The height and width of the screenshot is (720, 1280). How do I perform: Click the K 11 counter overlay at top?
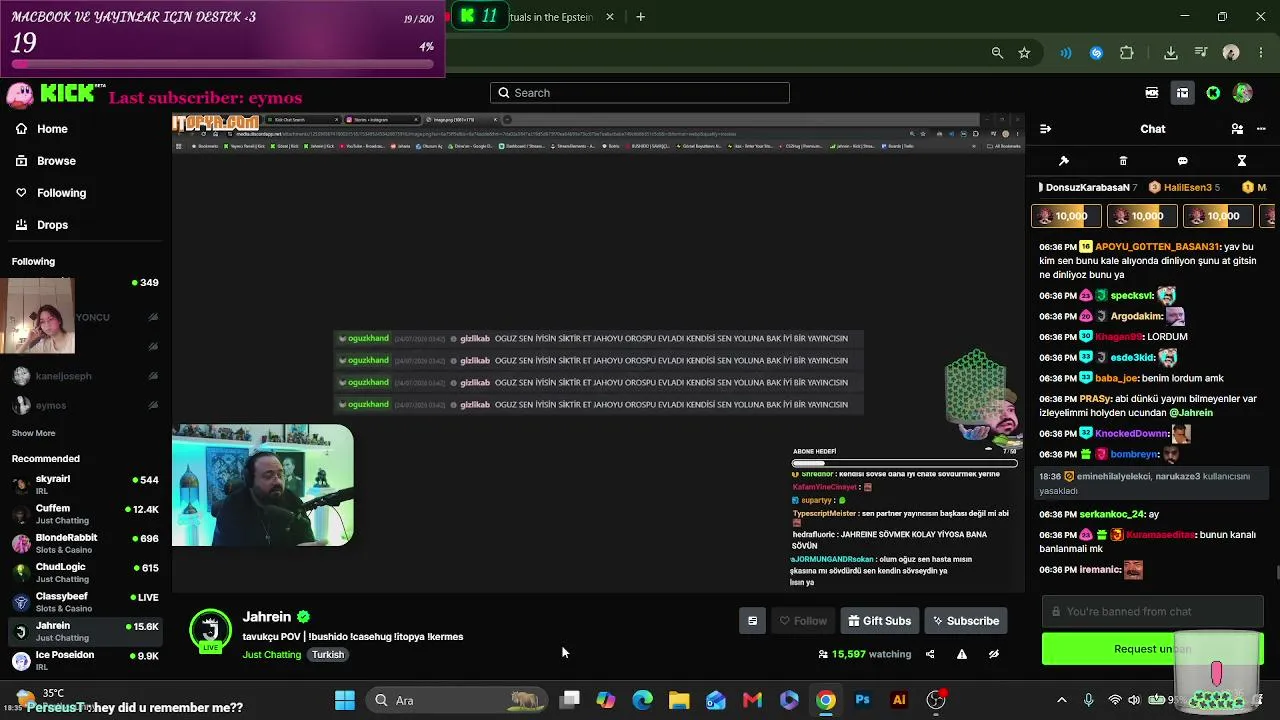[478, 15]
